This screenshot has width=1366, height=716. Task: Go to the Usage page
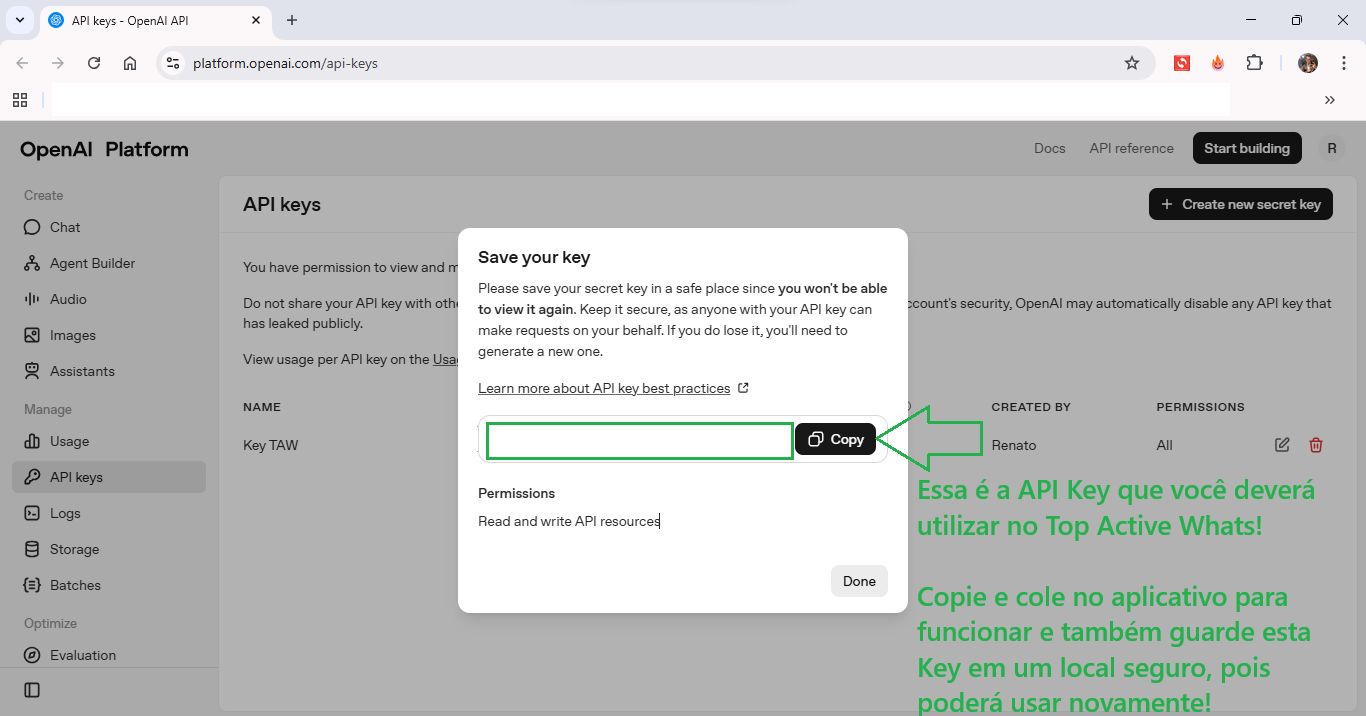point(69,441)
